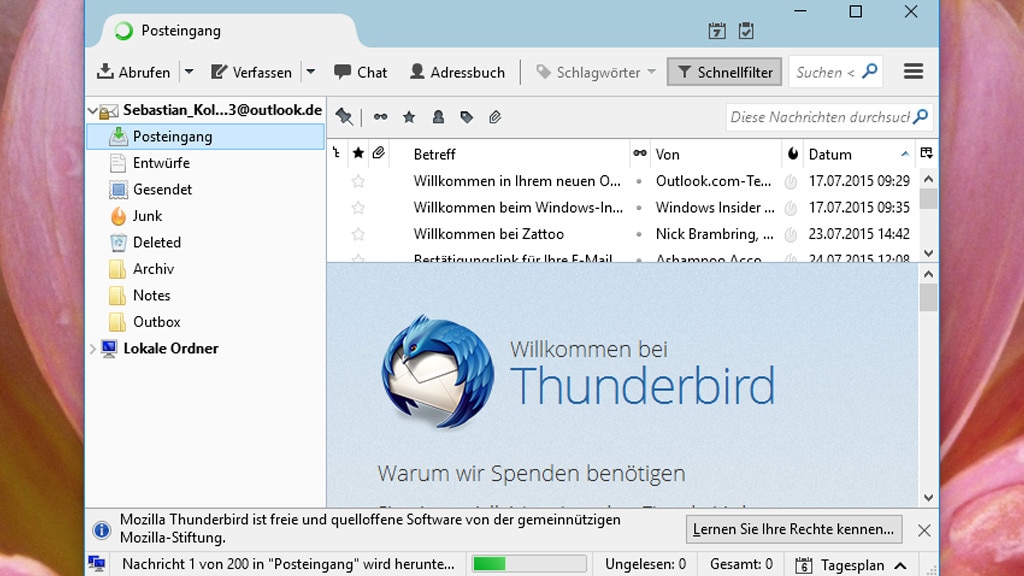Mark the Windows Insider message as junk

tap(791, 208)
